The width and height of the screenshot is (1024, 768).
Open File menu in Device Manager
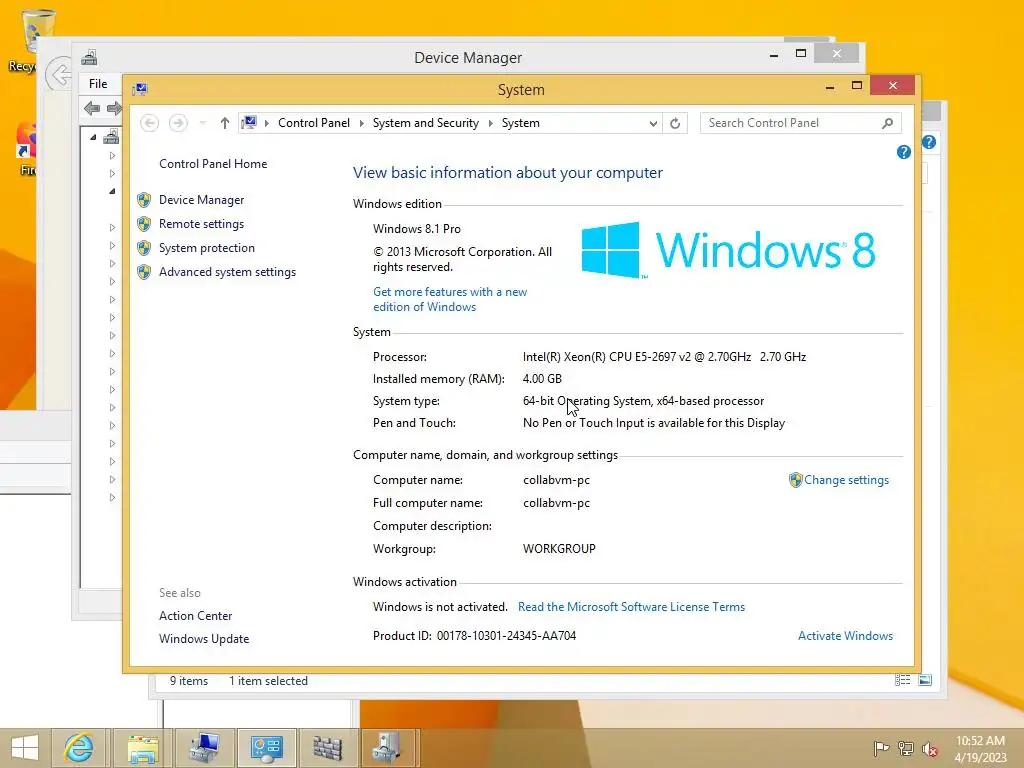pos(98,84)
